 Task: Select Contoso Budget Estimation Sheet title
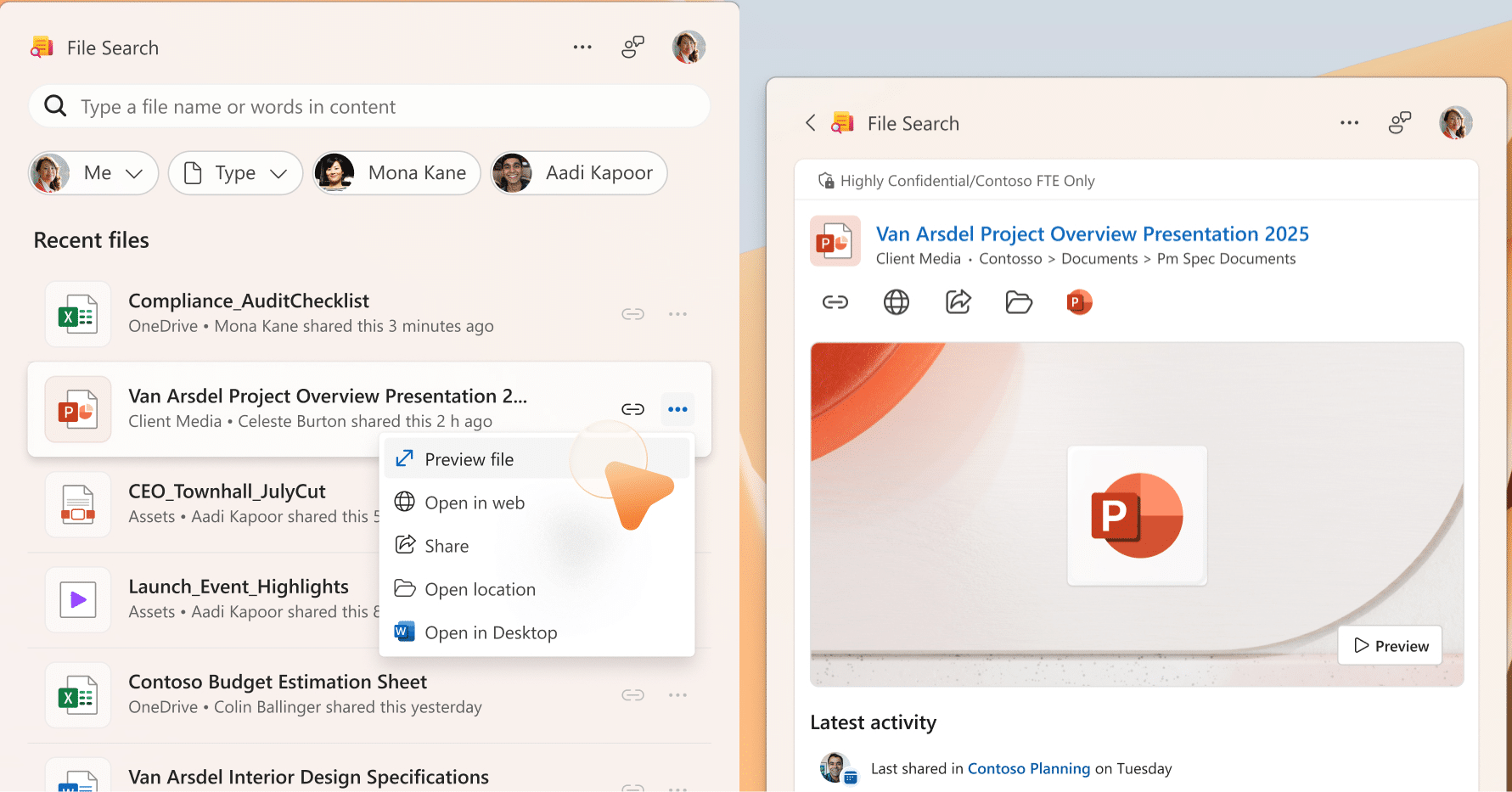tap(278, 682)
